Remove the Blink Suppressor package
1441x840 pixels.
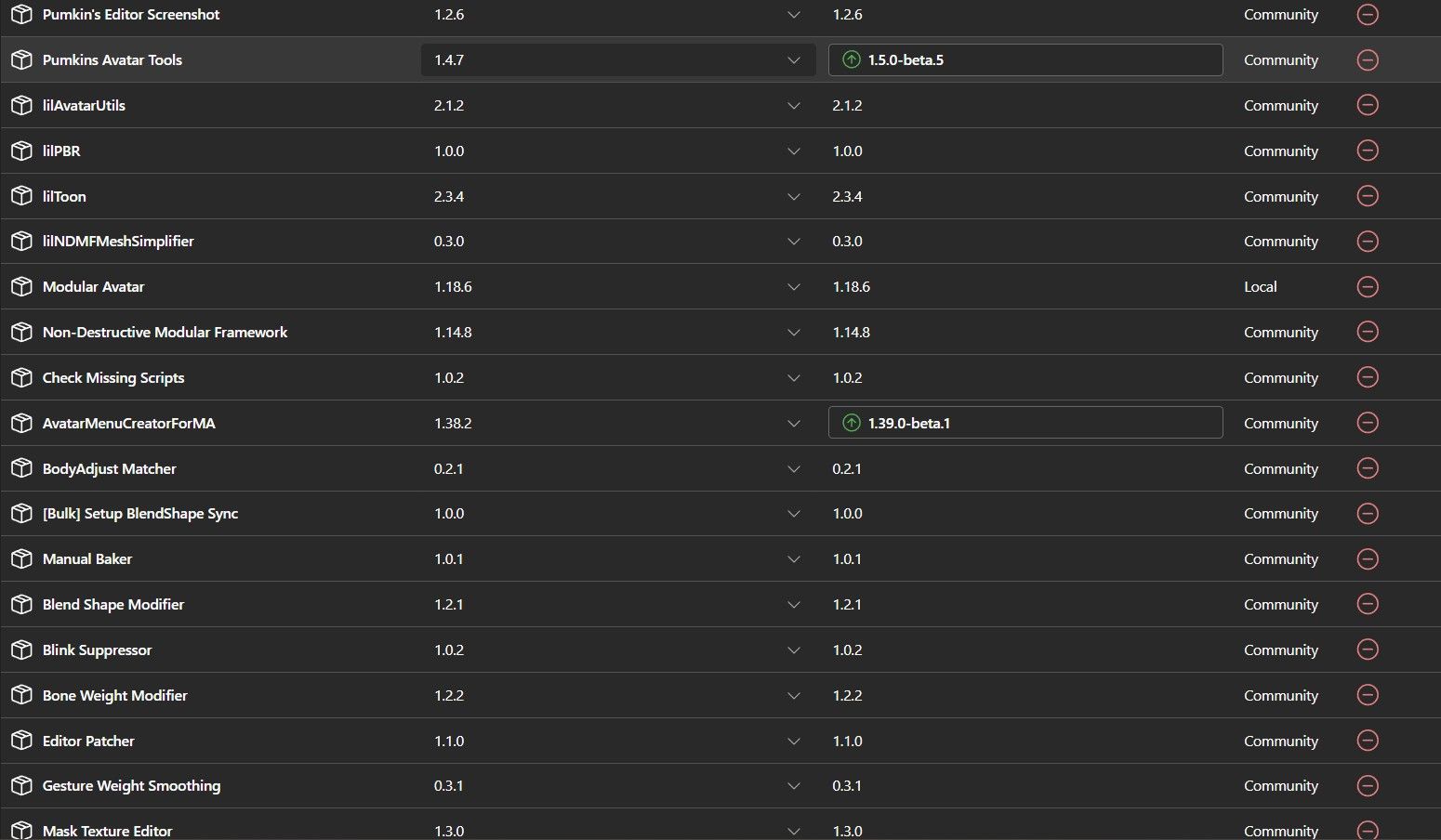click(x=1368, y=650)
